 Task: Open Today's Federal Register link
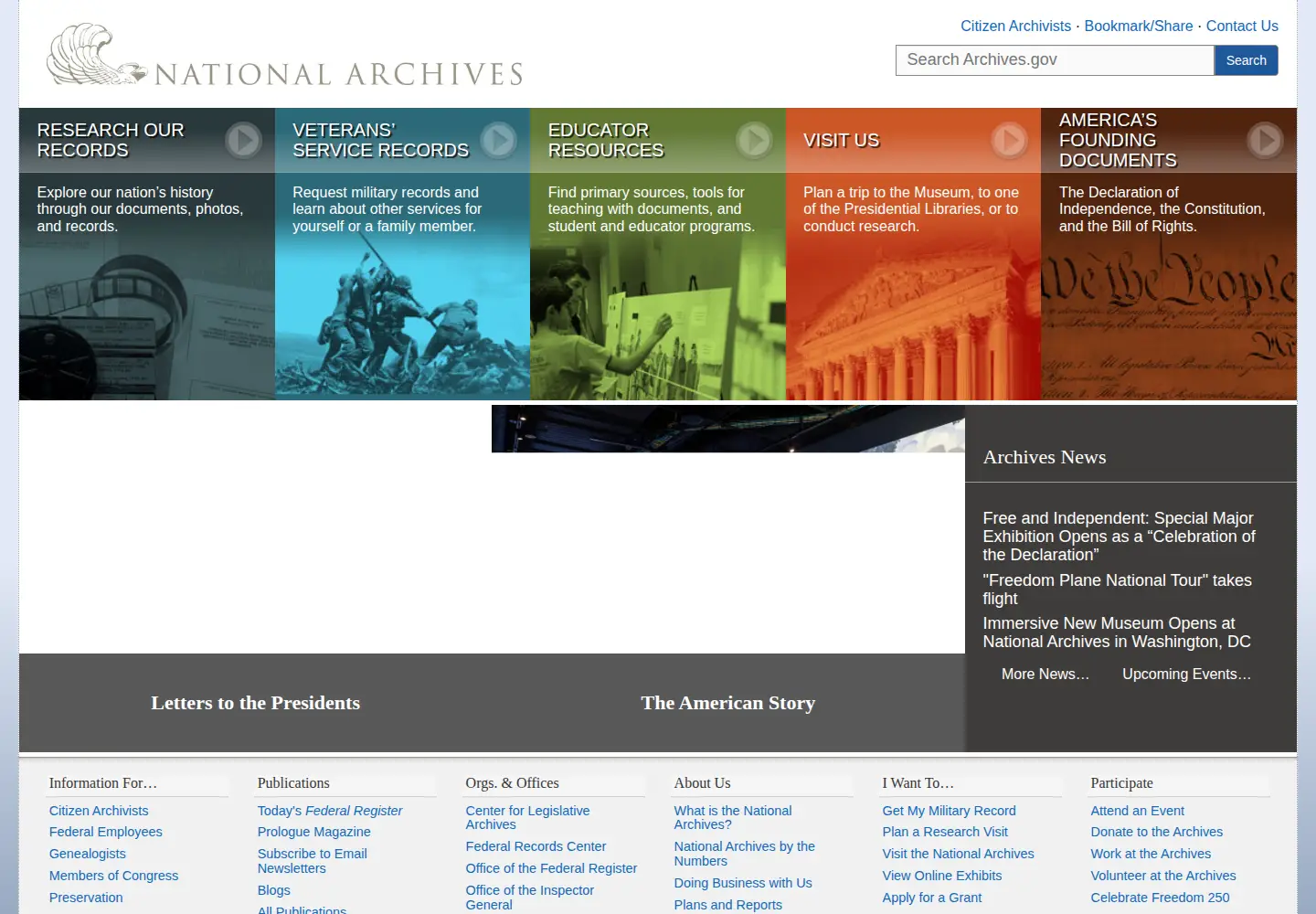[x=330, y=811]
